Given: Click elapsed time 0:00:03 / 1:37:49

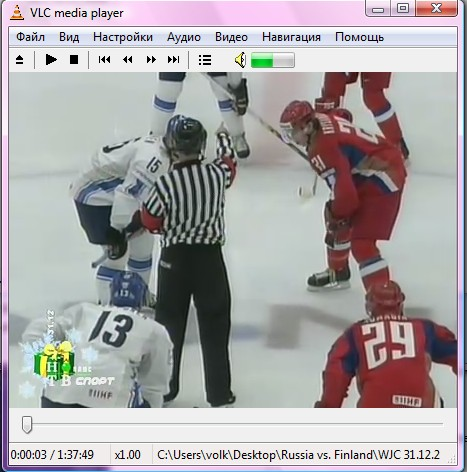Looking at the screenshot, I should click(x=52, y=455).
